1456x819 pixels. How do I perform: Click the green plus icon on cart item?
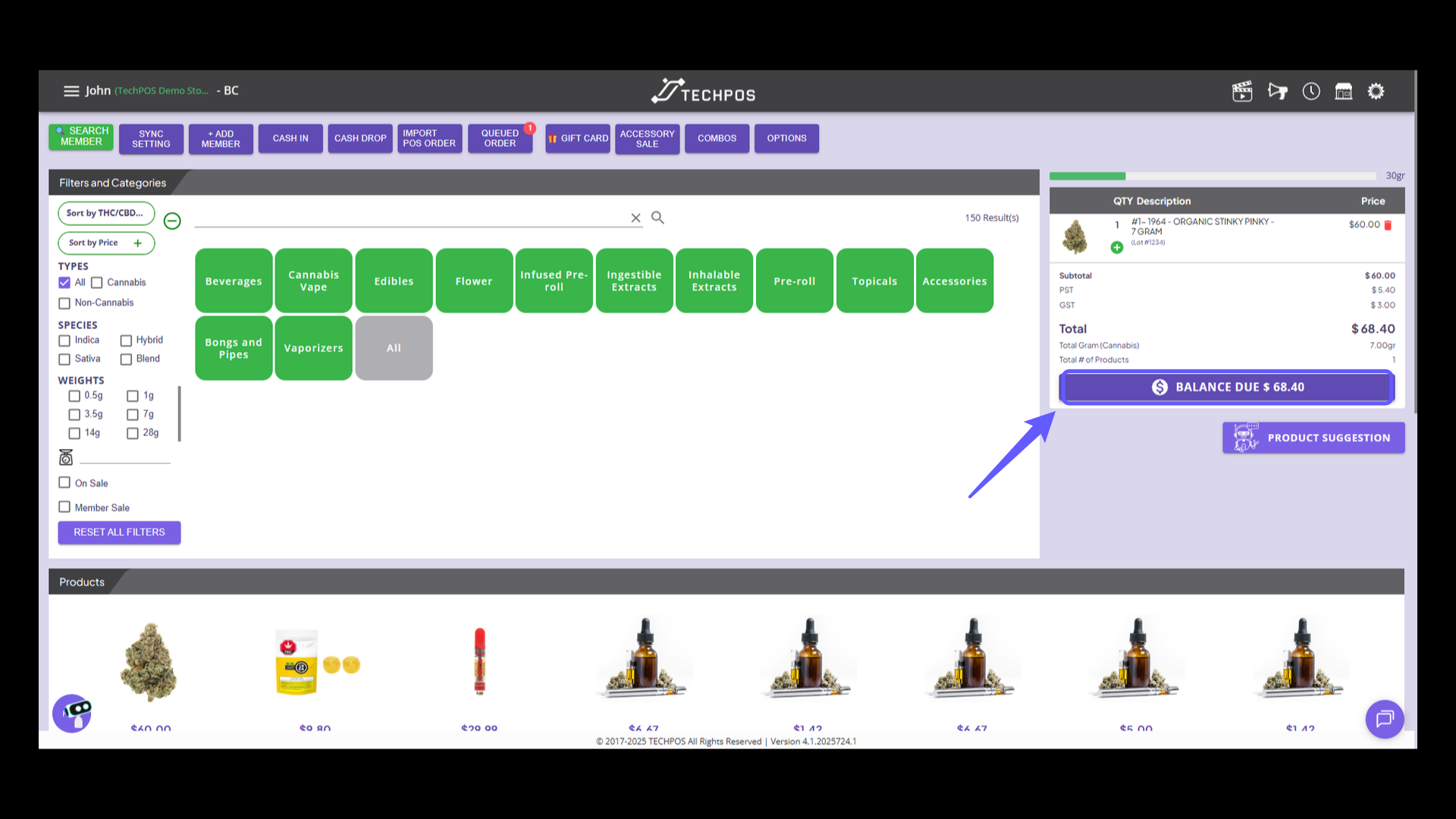tap(1116, 247)
